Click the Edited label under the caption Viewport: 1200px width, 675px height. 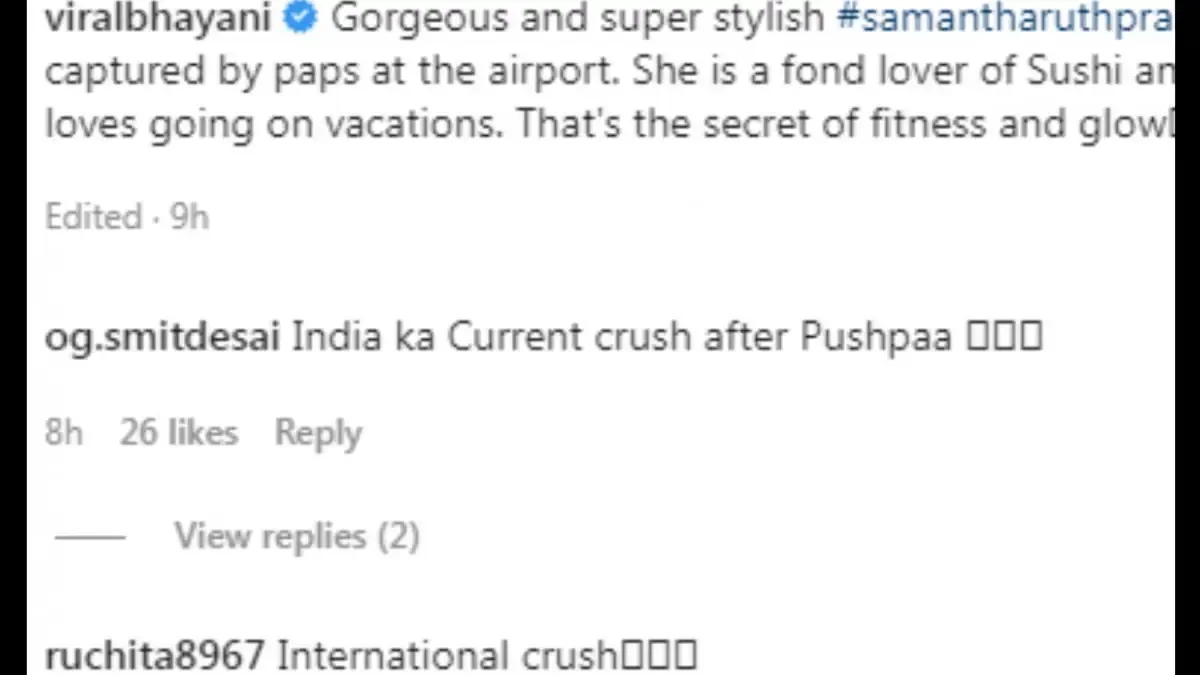pyautogui.click(x=93, y=217)
